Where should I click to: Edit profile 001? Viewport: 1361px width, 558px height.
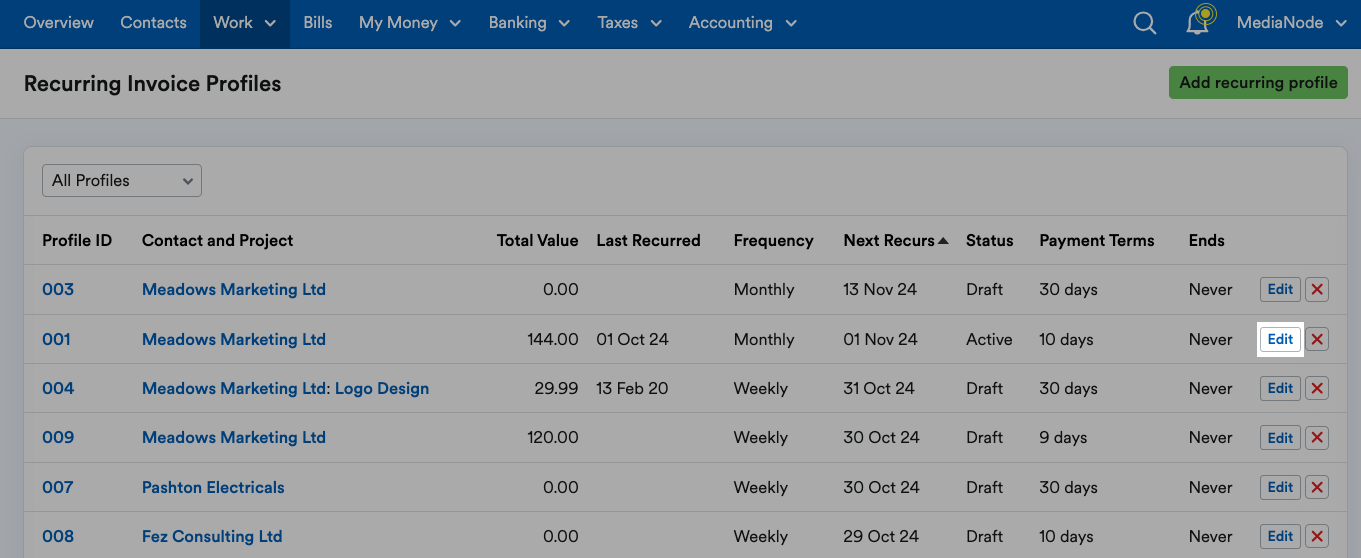click(1280, 339)
